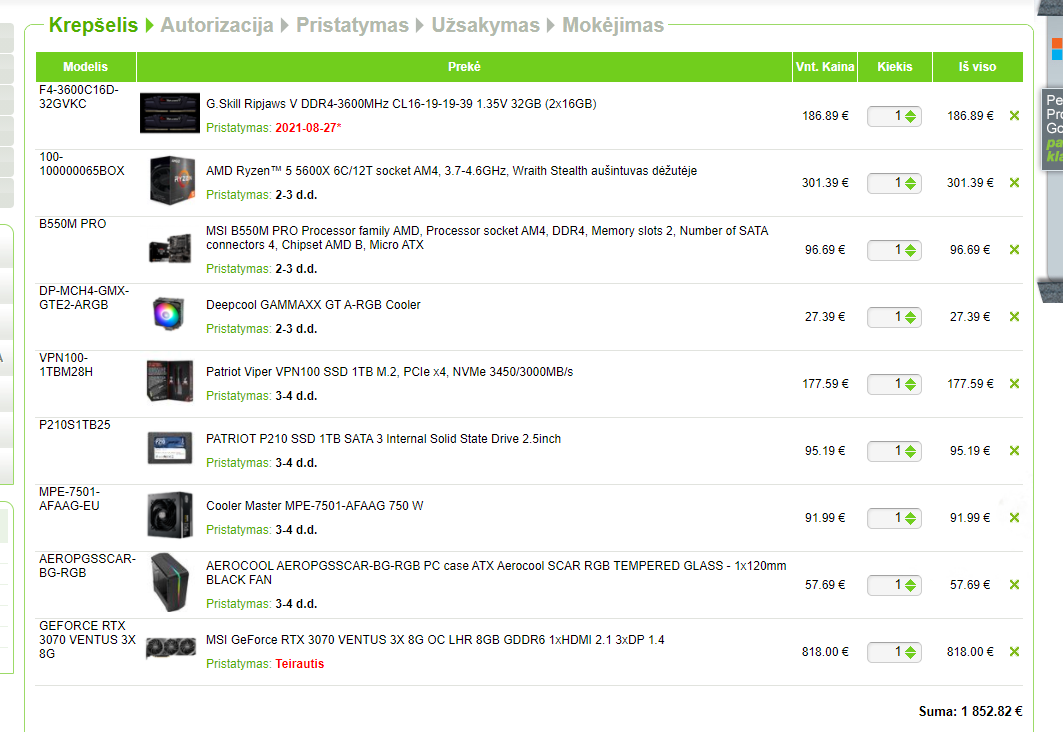Remove G.Skill Ripjaws V RAM from cart
This screenshot has width=1063, height=732.
(1014, 116)
